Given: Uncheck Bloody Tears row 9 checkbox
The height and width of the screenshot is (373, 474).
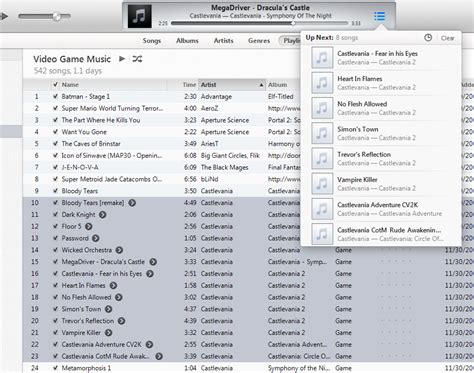Looking at the screenshot, I should click(55, 191).
